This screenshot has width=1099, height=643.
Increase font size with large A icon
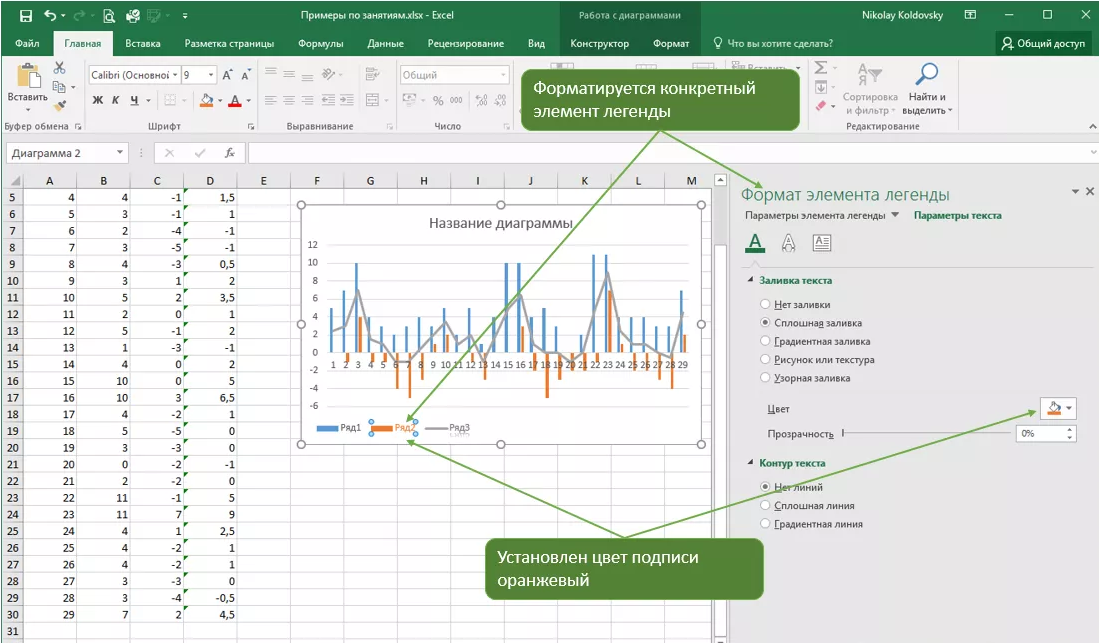(227, 75)
